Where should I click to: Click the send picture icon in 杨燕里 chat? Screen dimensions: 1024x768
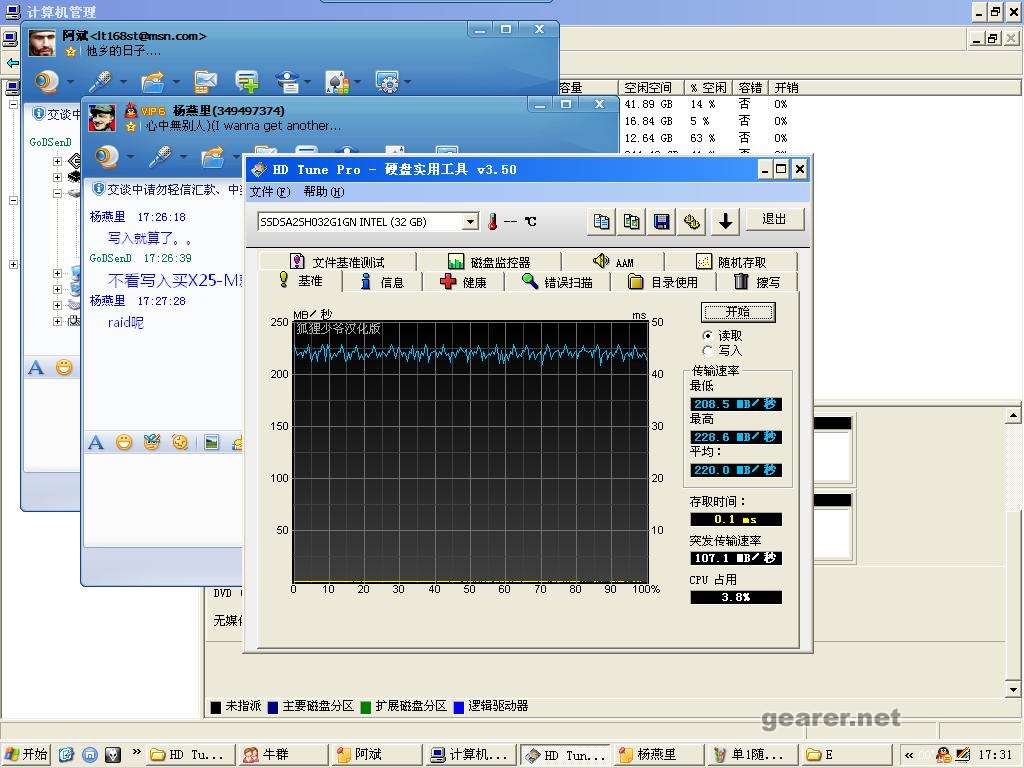pyautogui.click(x=212, y=443)
